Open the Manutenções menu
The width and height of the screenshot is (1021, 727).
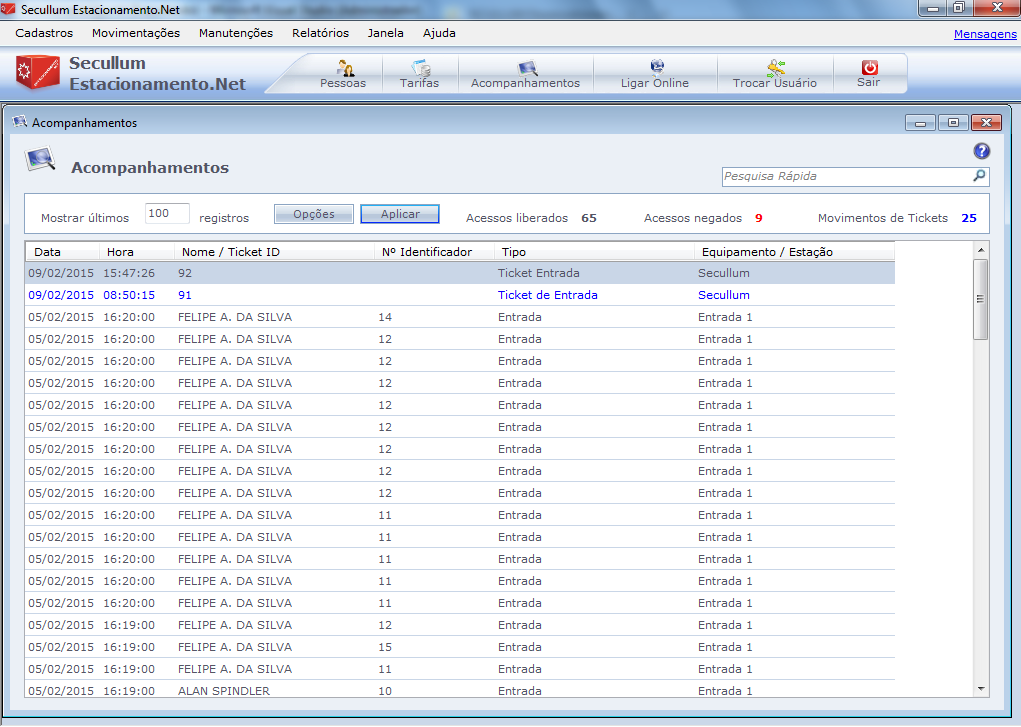tap(236, 33)
